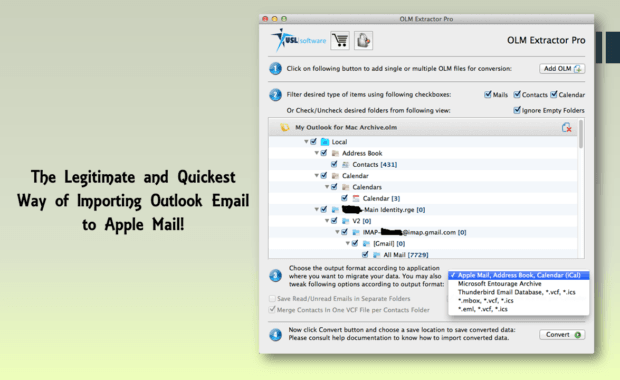Click the [Gmail] folder icon
Viewport: 620px width, 380px height.
click(x=366, y=243)
